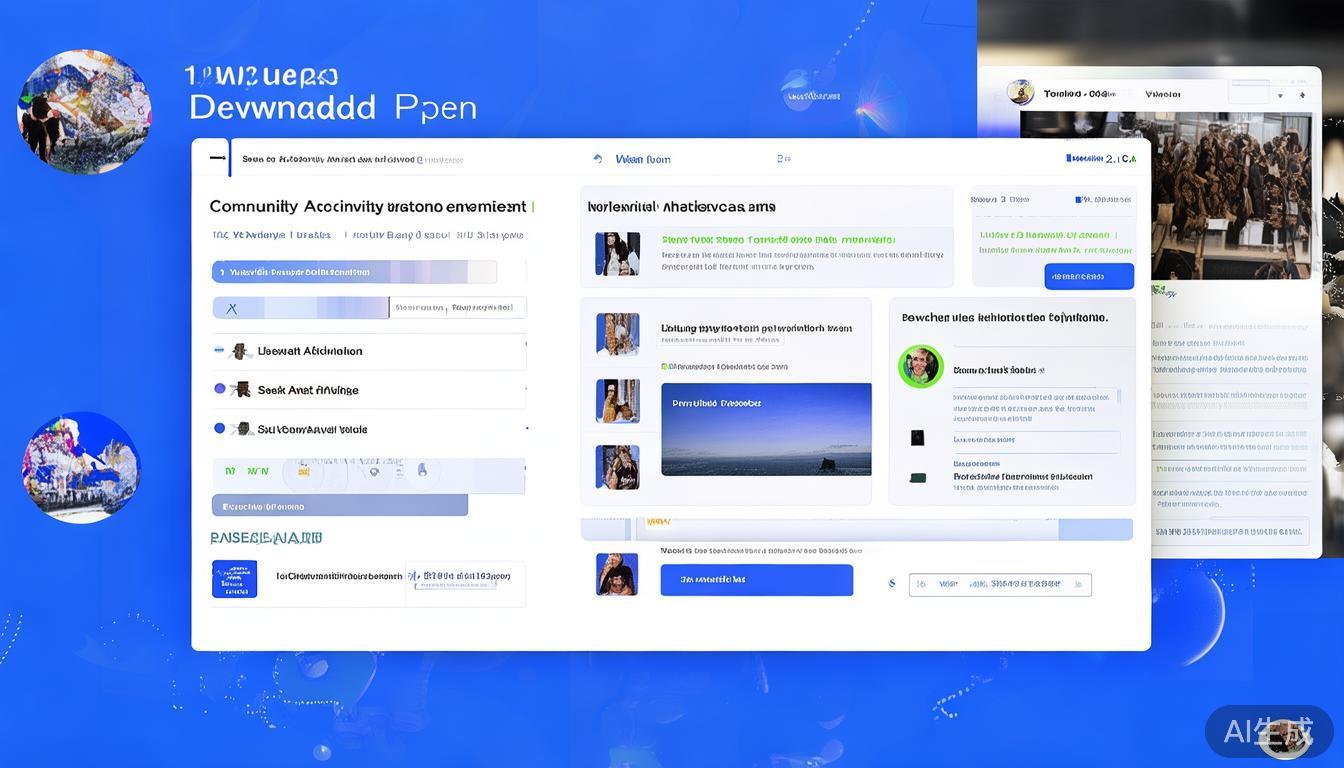This screenshot has width=1344, height=768.
Task: Click the black square icon below the green avatar
Action: tap(917, 438)
